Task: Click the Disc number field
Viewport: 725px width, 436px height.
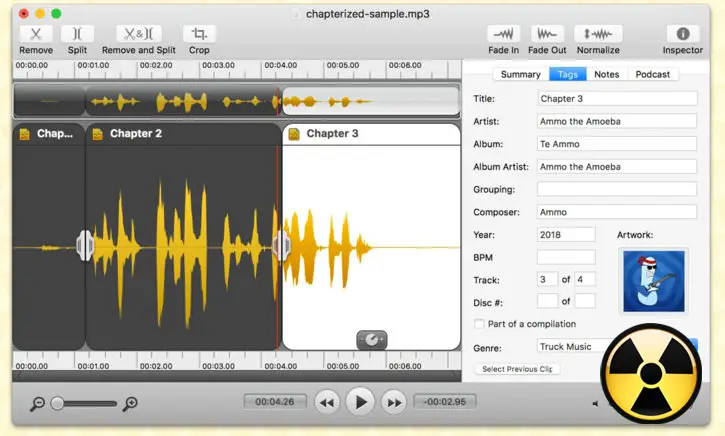Action: 547,301
